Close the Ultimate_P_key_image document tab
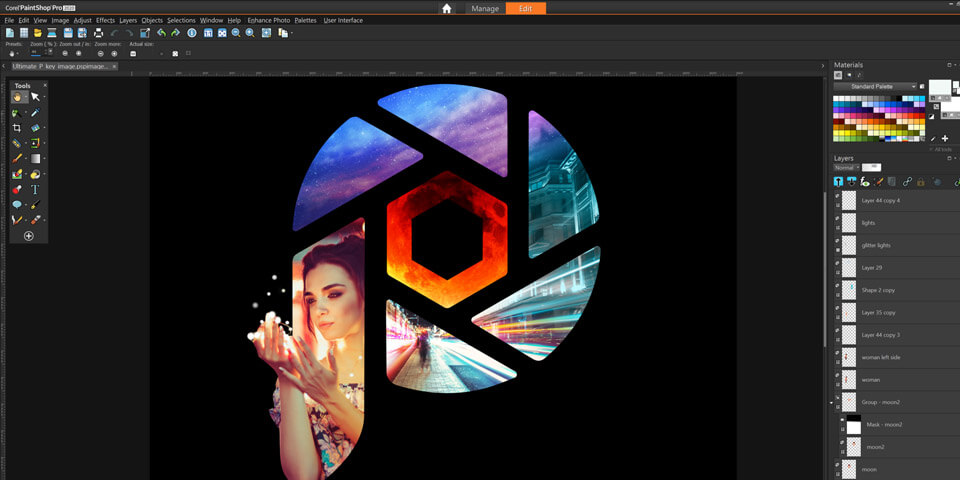 (x=114, y=66)
